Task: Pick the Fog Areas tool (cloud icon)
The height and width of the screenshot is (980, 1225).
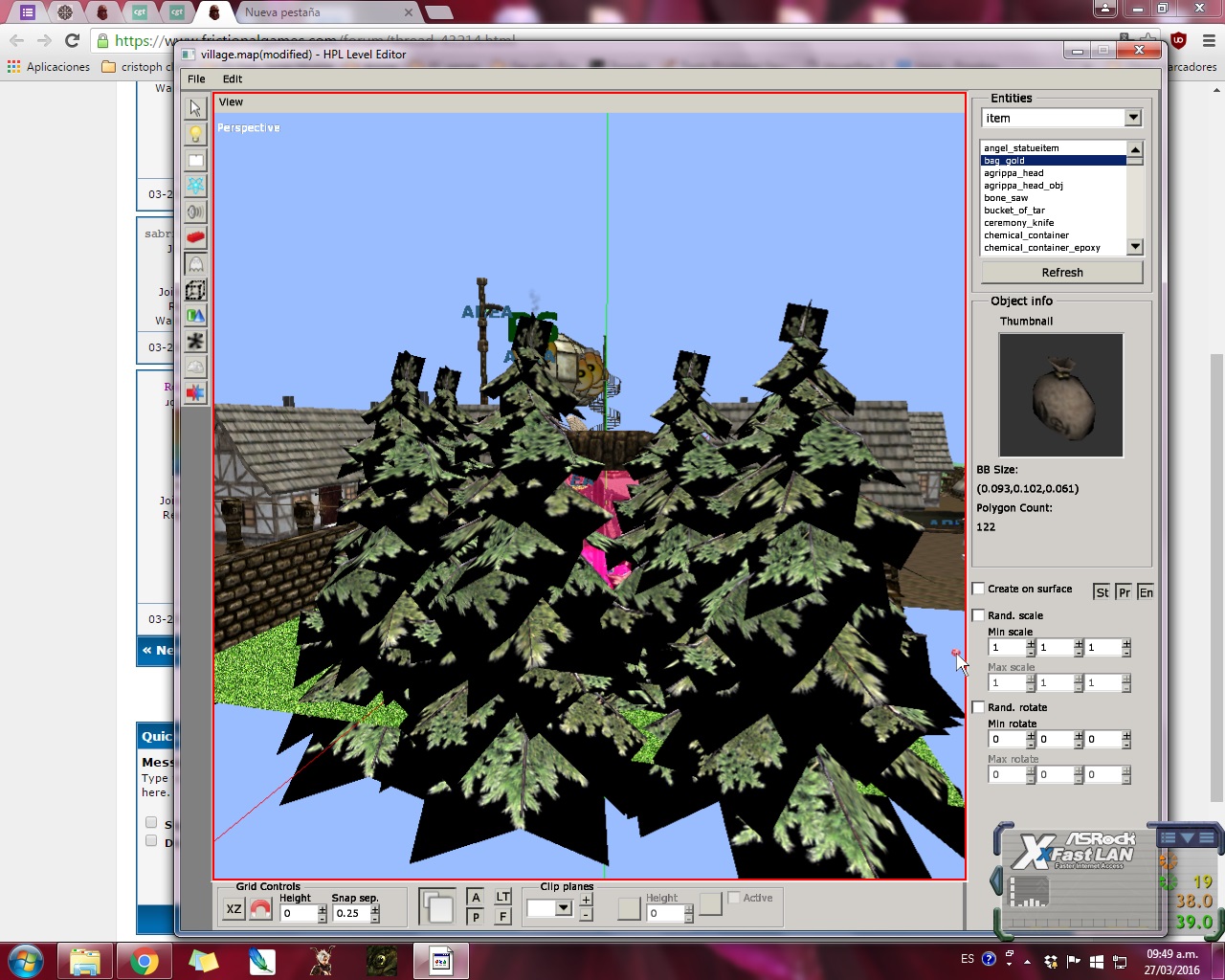Action: (x=195, y=367)
